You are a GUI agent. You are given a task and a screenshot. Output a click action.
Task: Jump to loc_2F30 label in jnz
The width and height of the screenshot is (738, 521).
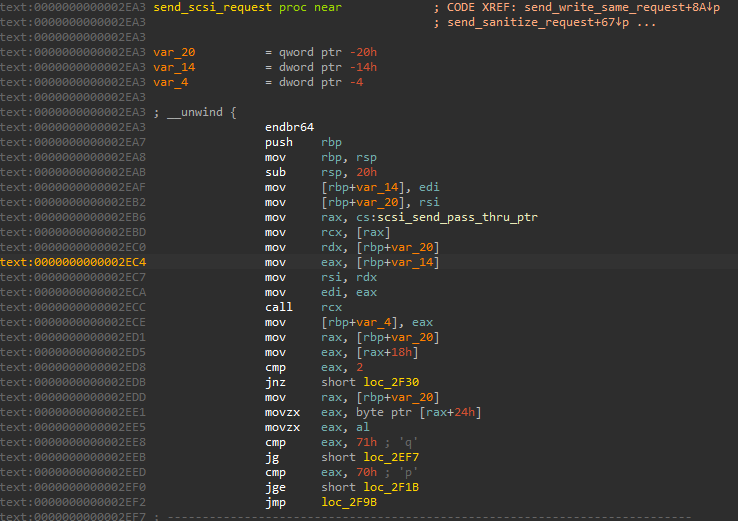[391, 383]
